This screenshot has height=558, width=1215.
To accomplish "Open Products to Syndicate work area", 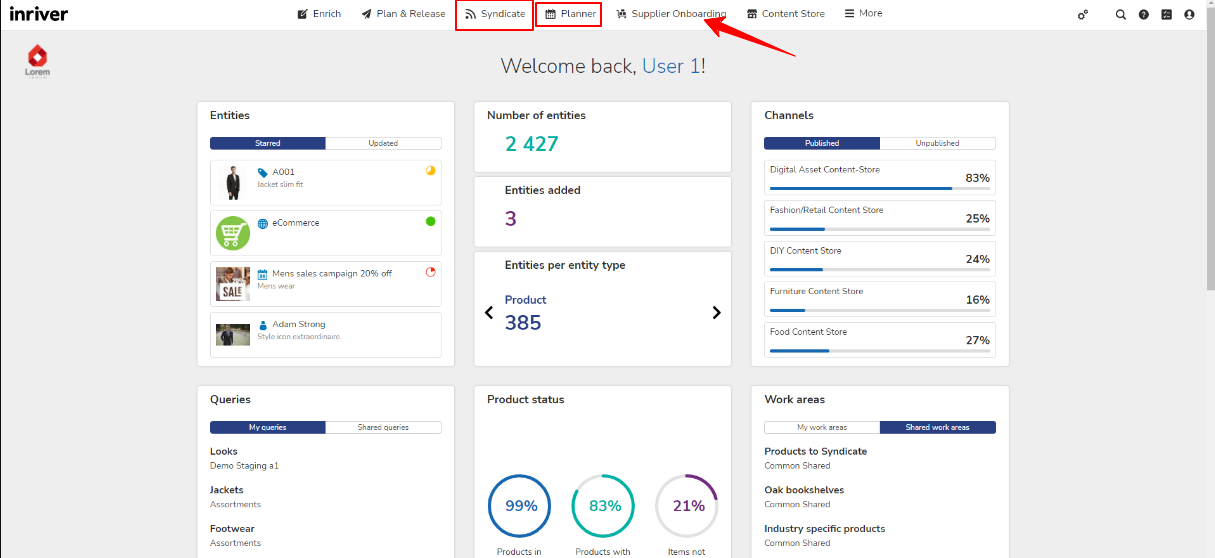I will (815, 451).
